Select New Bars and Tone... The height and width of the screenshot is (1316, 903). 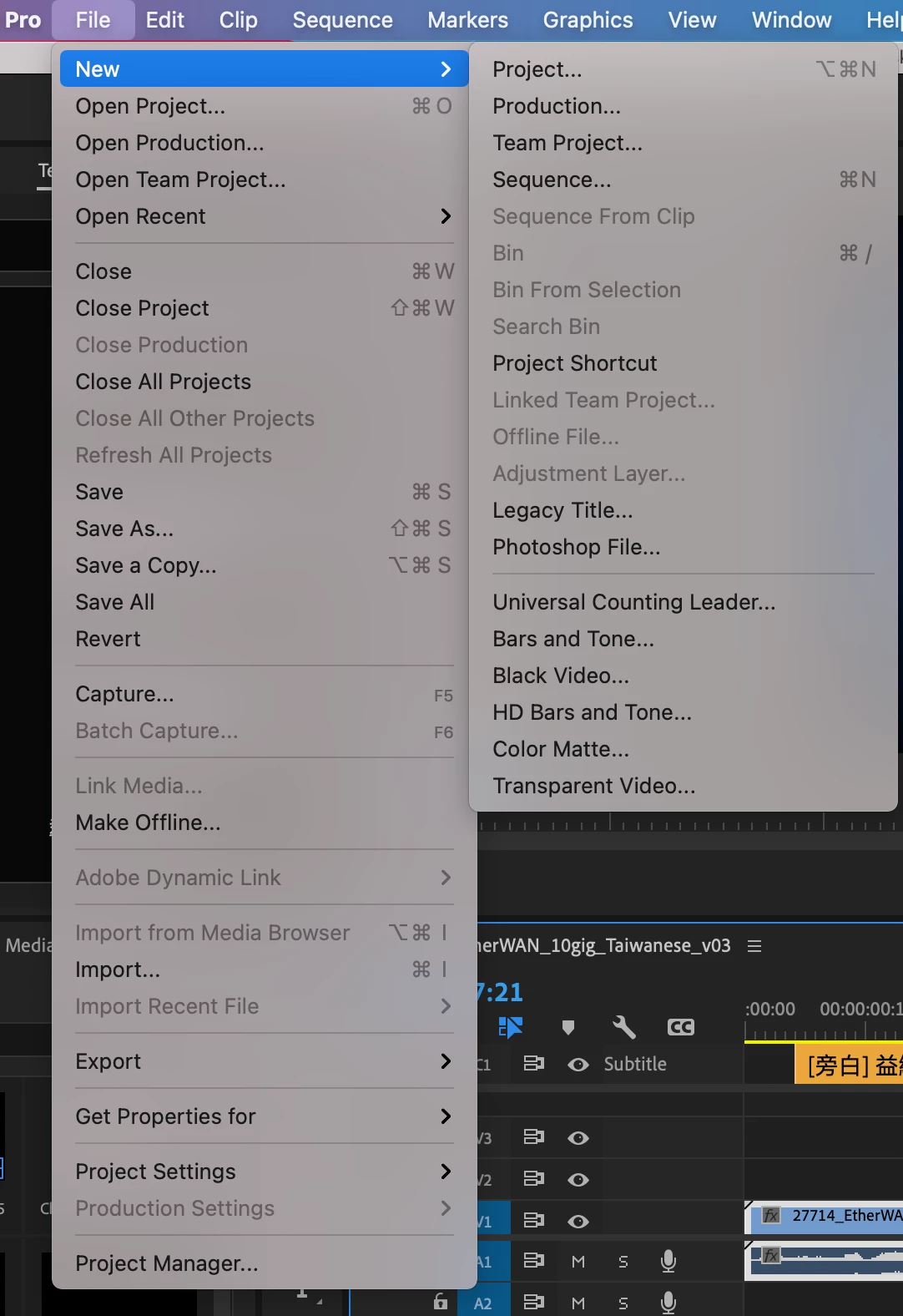click(x=684, y=639)
